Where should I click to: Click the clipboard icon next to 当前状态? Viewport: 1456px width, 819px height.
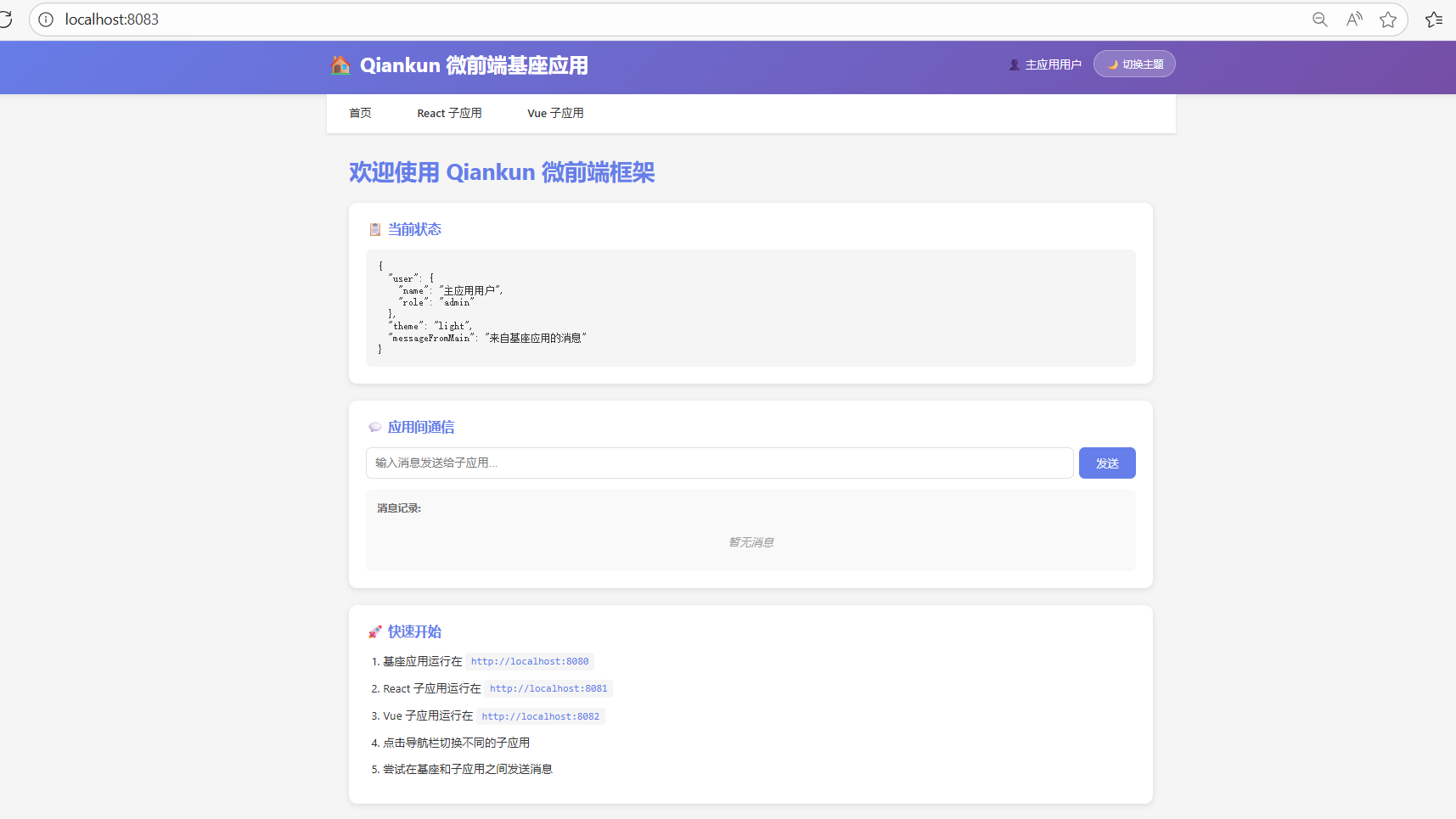tap(375, 229)
